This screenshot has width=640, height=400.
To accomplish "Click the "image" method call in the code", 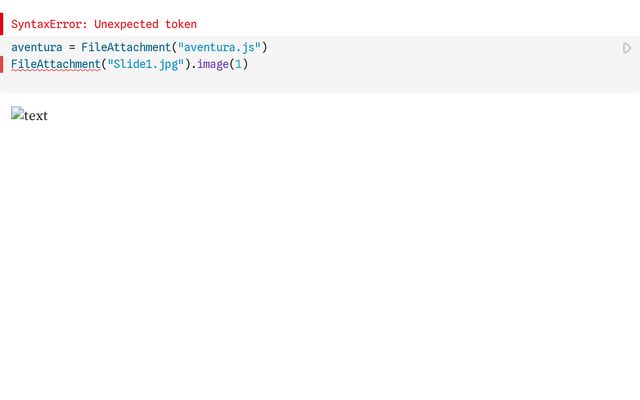I will [x=214, y=65].
